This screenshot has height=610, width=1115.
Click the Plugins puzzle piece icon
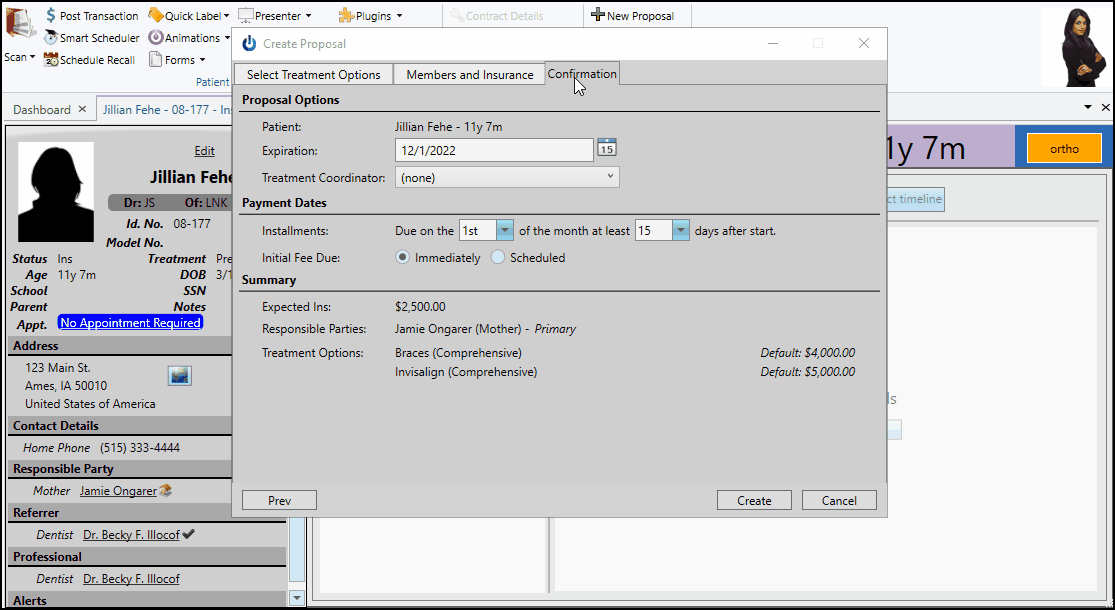tap(345, 16)
